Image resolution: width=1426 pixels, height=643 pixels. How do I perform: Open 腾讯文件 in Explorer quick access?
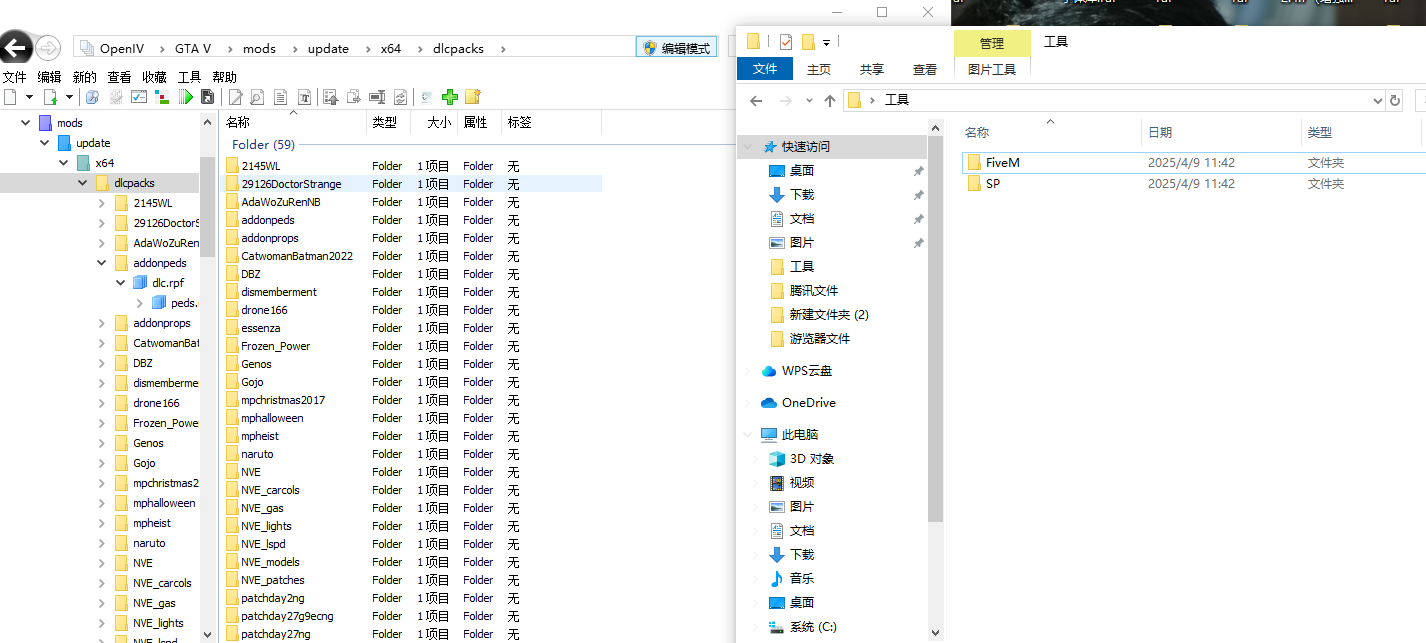(x=813, y=291)
